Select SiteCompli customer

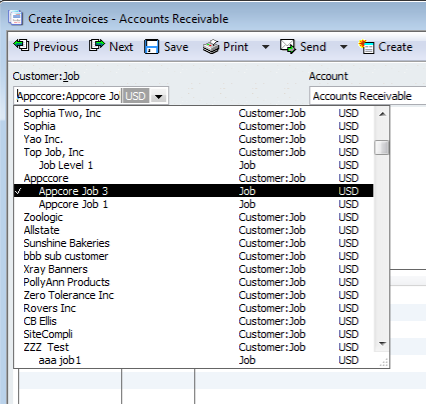coord(194,334)
